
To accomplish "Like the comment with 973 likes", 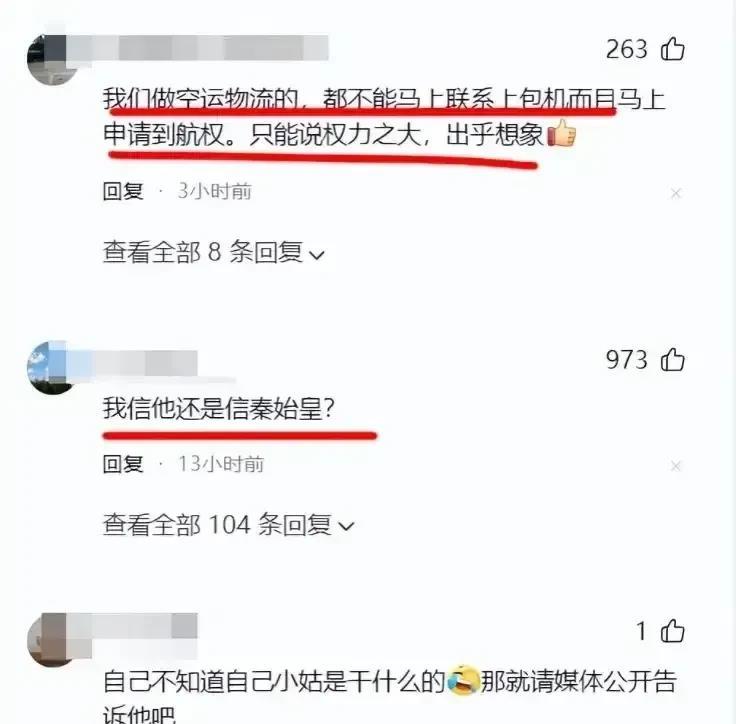I will 673,360.
